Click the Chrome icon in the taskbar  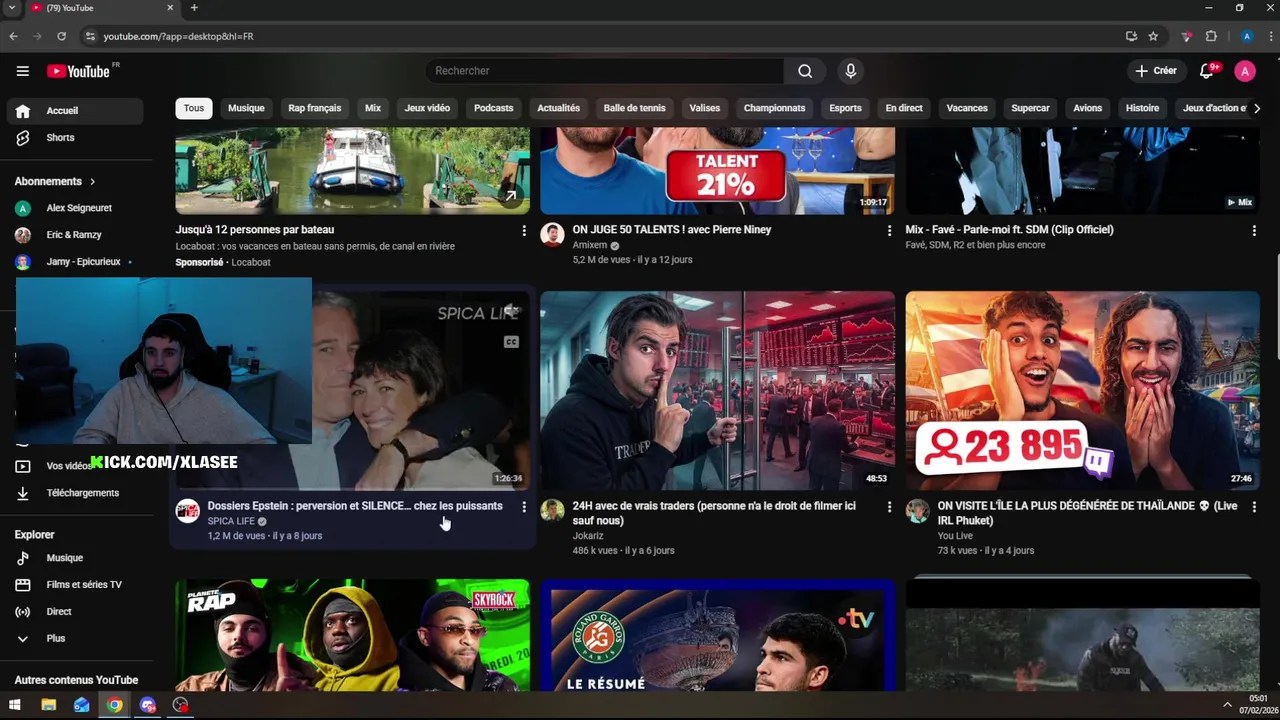pos(115,705)
